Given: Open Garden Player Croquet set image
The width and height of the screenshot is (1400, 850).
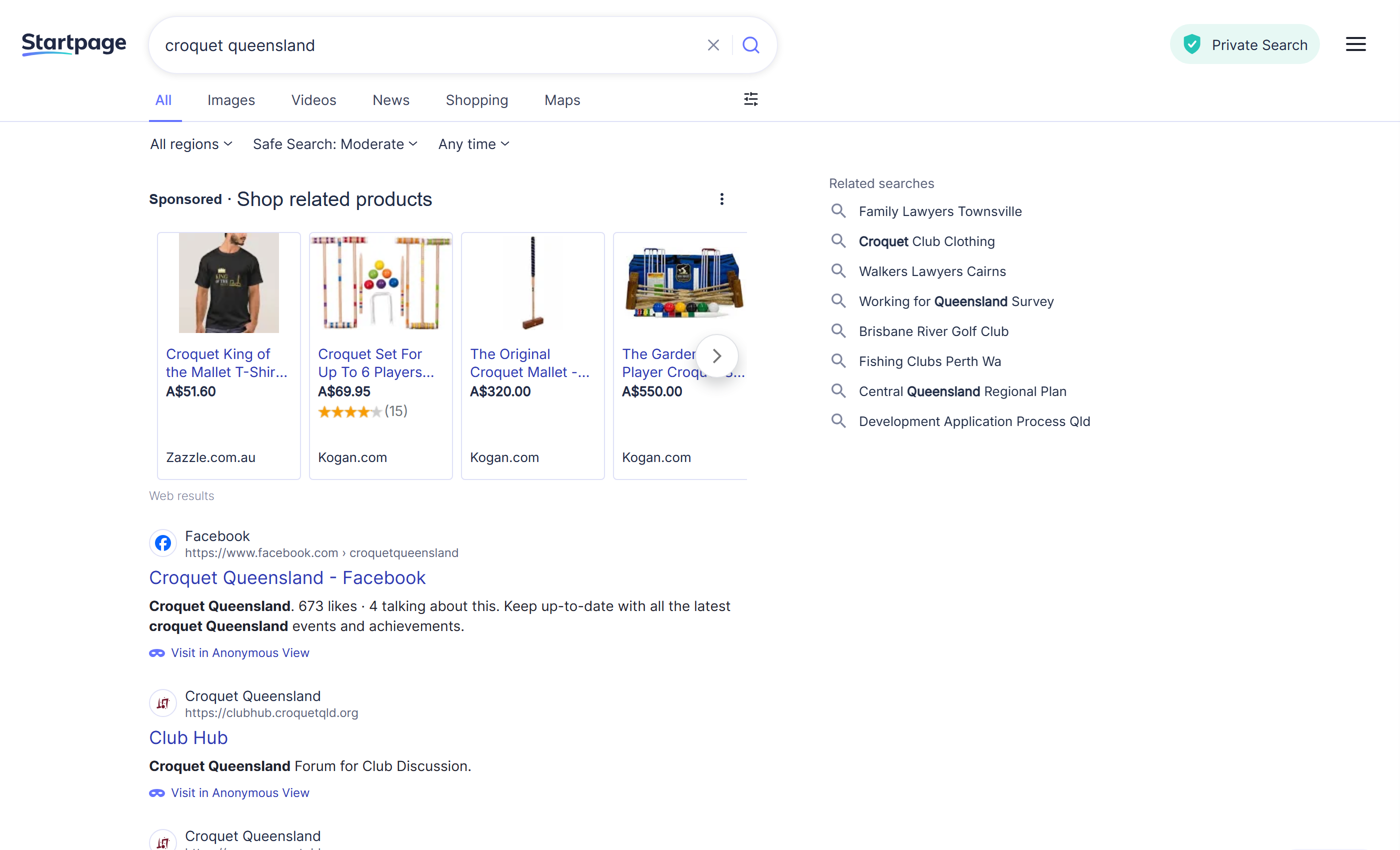Looking at the screenshot, I should (684, 282).
